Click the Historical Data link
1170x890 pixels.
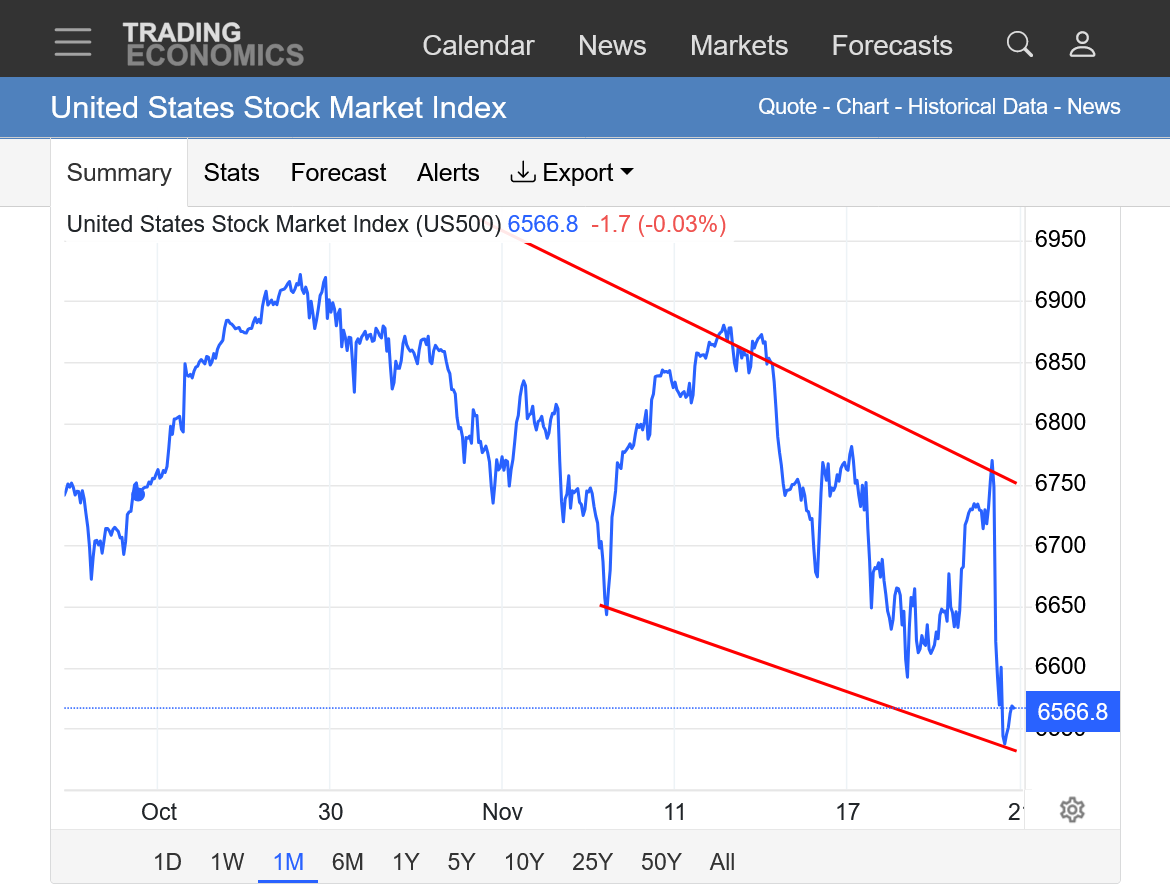coord(977,107)
